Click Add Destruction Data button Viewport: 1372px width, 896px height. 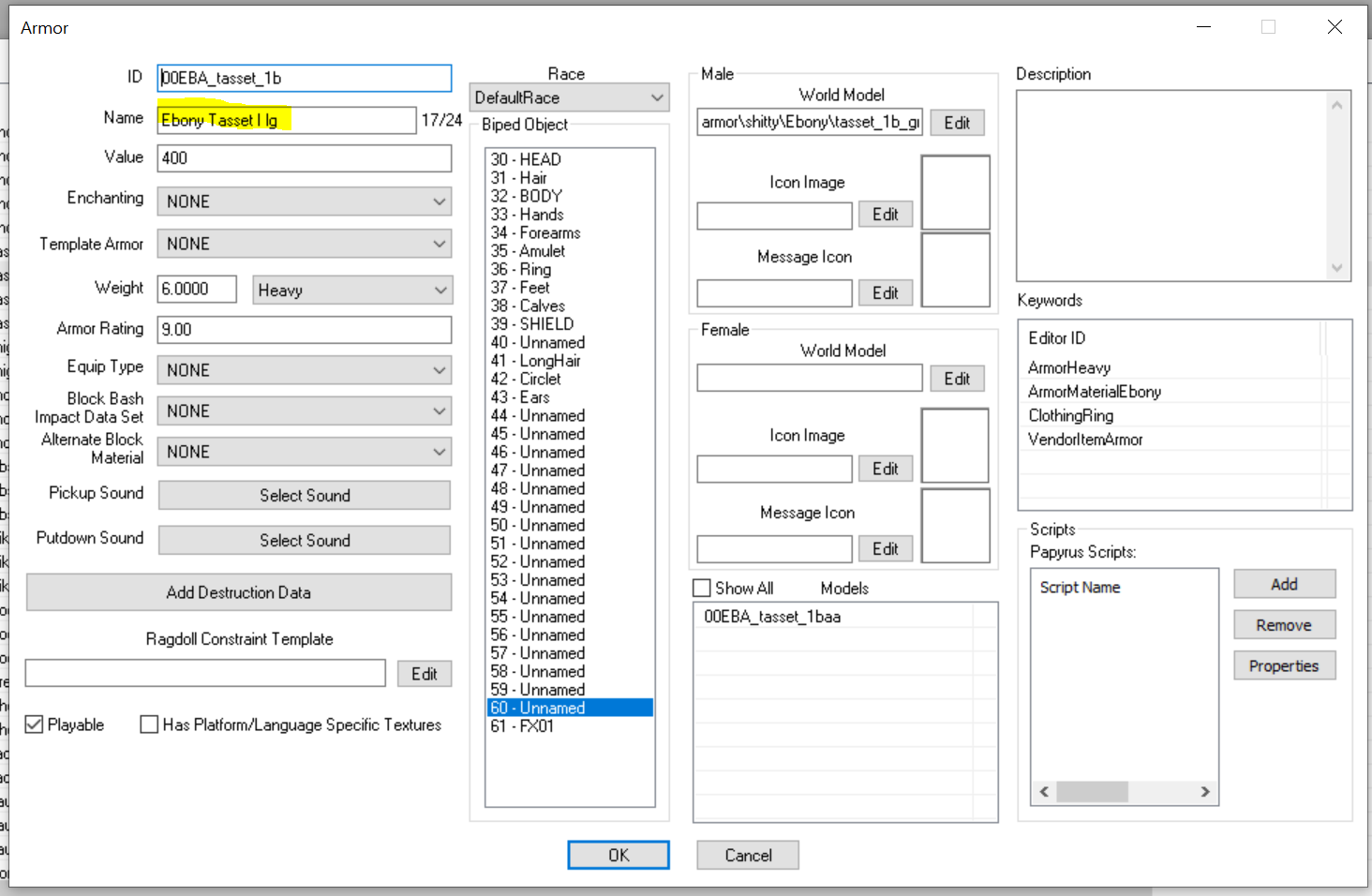[239, 592]
